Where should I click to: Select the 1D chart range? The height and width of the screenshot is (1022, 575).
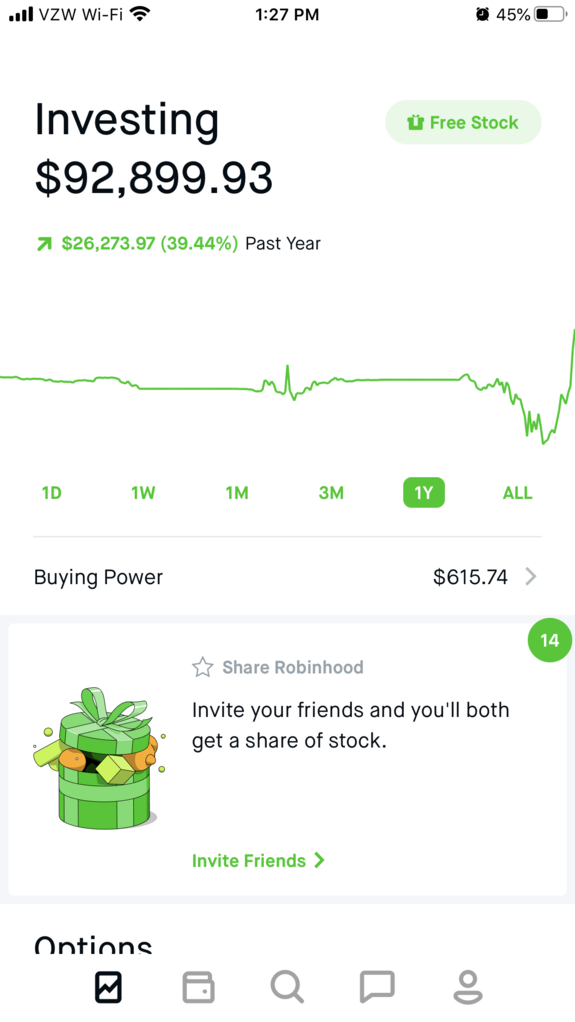[52, 493]
